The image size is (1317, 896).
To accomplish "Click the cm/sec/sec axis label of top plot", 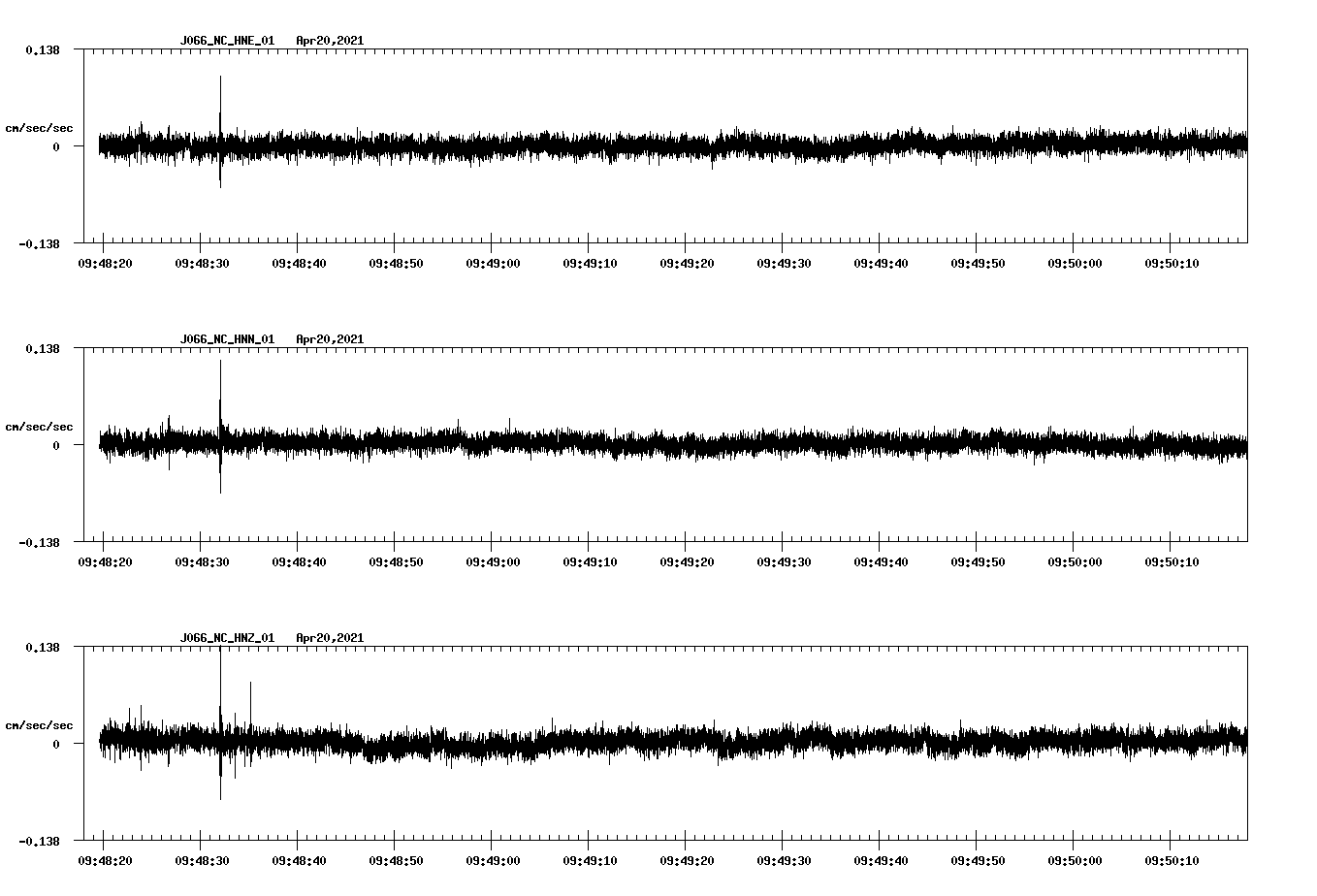I will (x=40, y=127).
